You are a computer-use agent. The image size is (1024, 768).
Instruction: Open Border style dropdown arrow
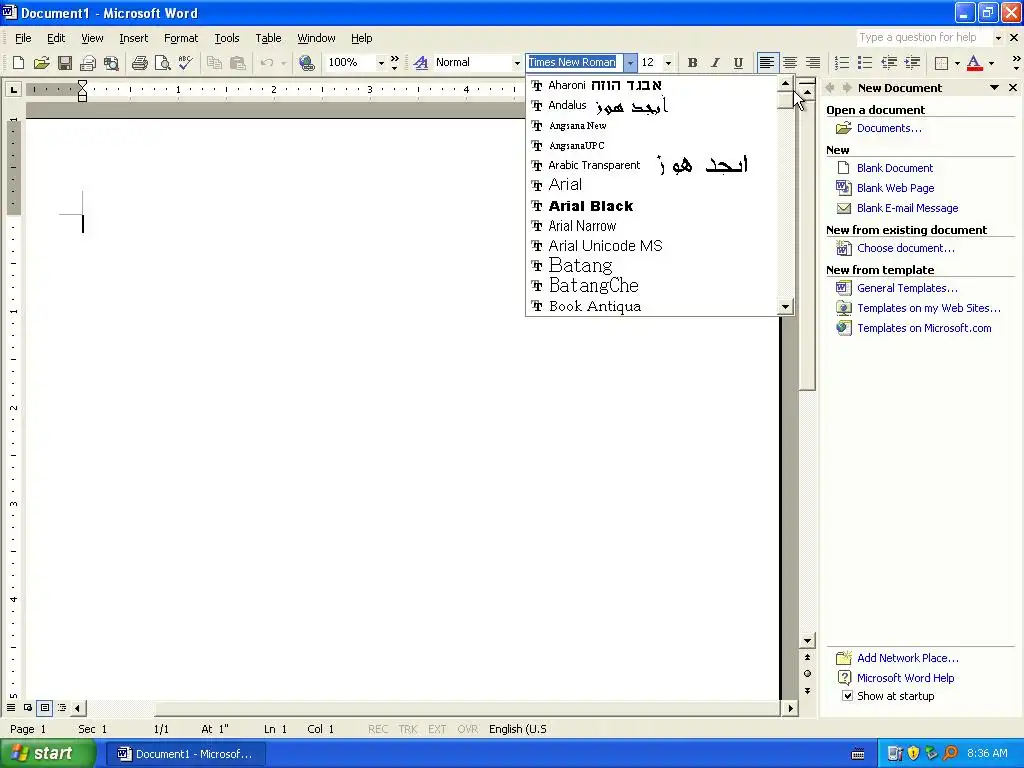[x=957, y=63]
